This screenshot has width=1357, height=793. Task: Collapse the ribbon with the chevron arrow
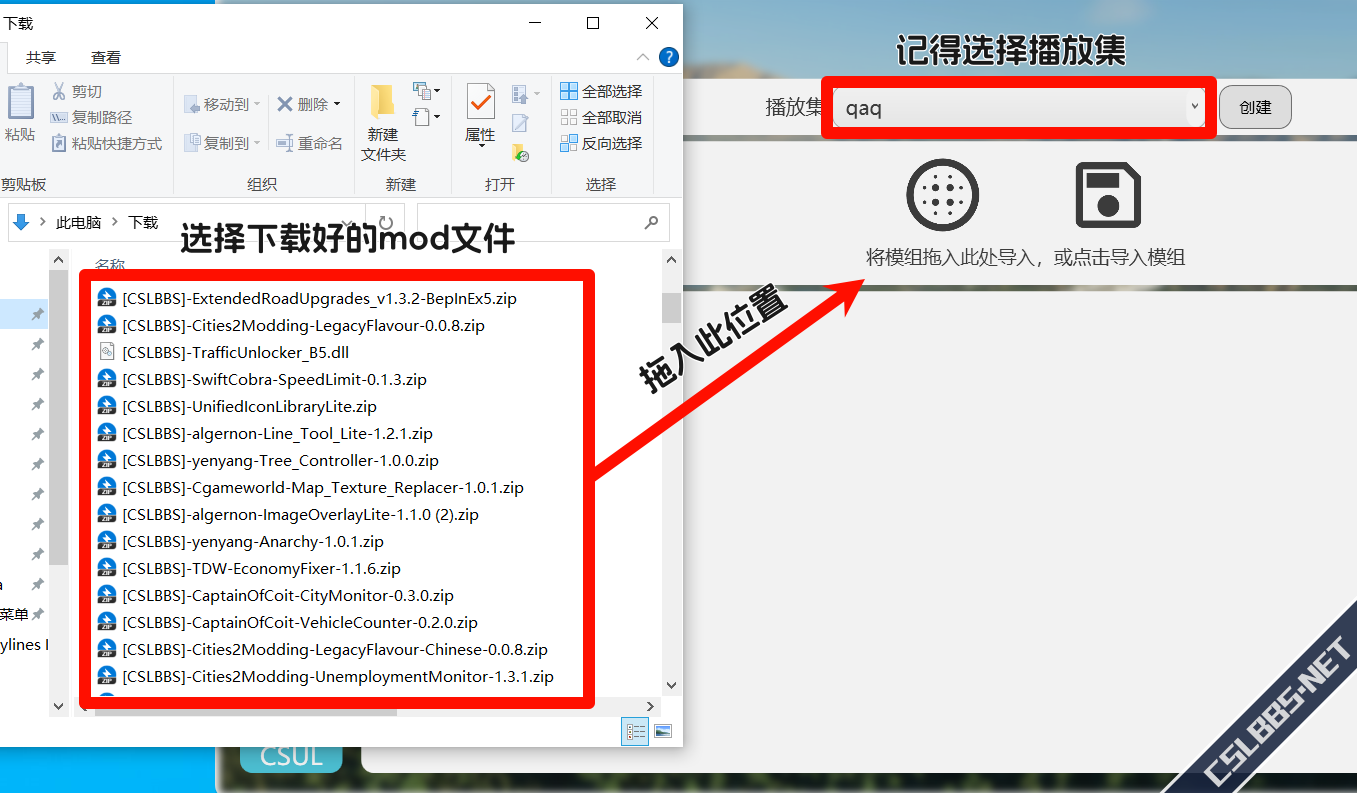(642, 58)
